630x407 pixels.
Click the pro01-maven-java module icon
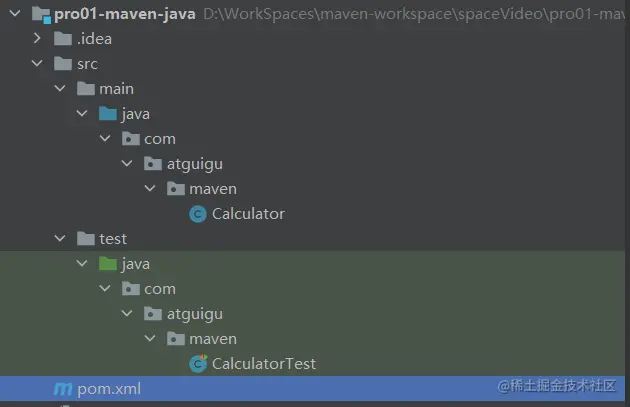point(40,14)
